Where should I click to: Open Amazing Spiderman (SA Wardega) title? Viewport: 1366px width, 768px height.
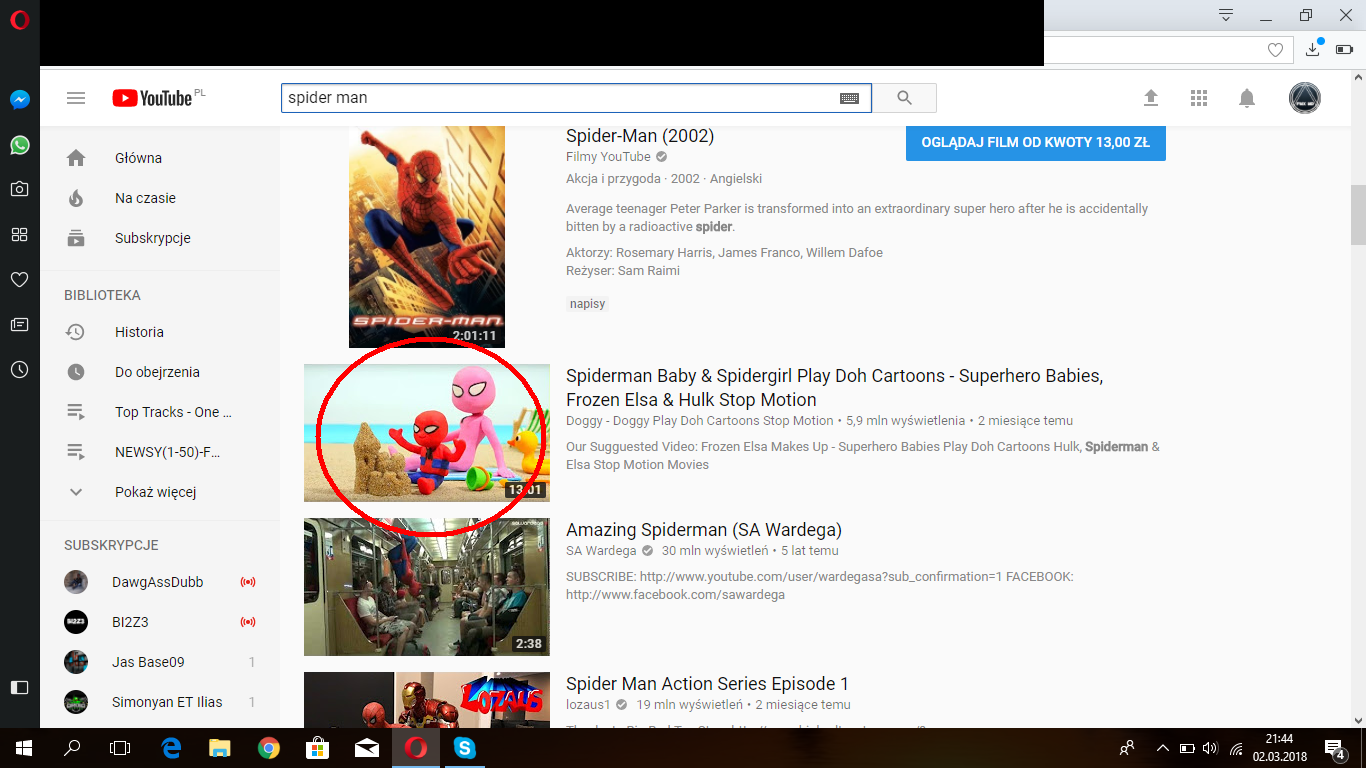704,530
